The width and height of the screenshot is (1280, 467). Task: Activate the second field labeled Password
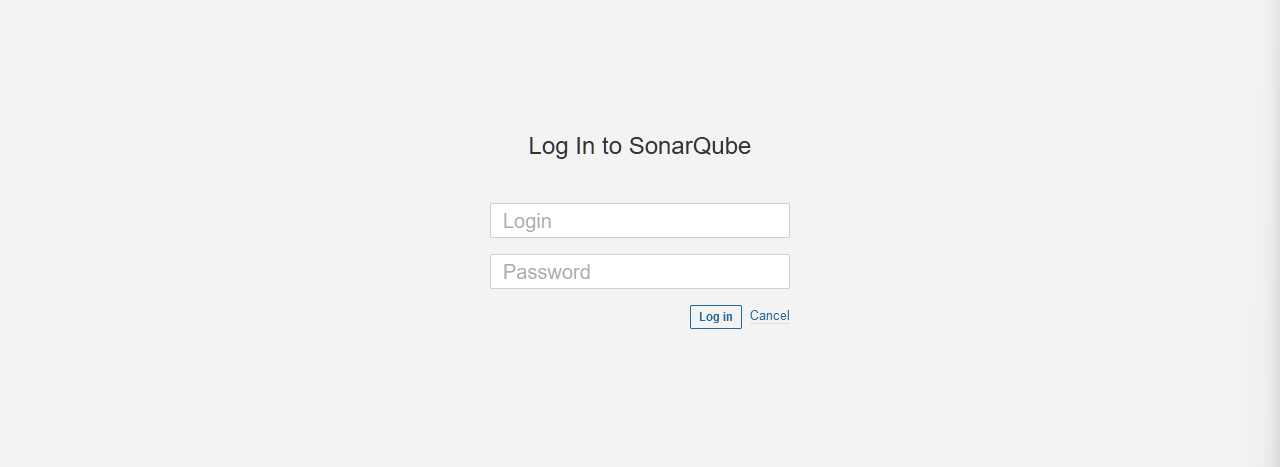tap(640, 272)
